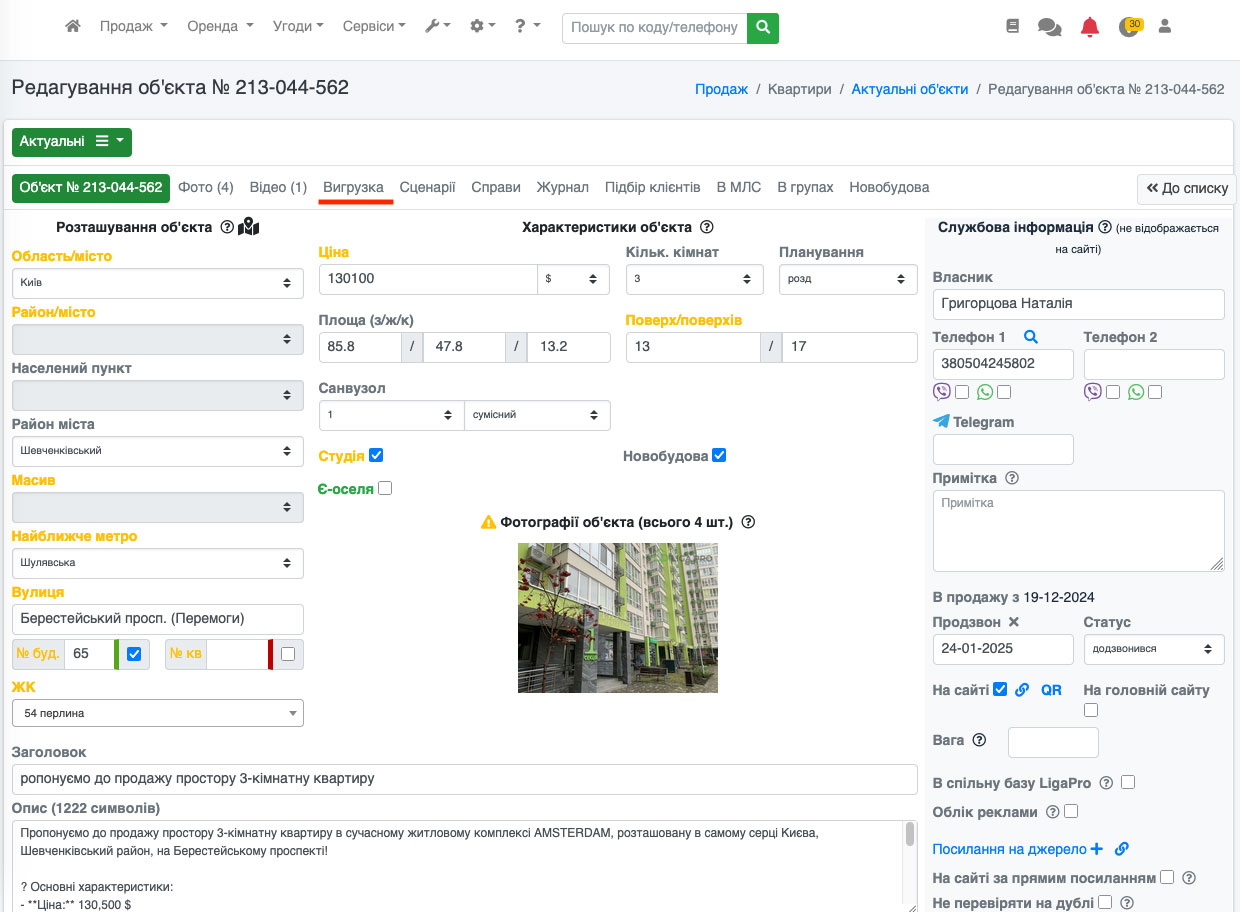This screenshot has height=912, width=1240.
Task: Open the user profile icon
Action: pos(1164,27)
